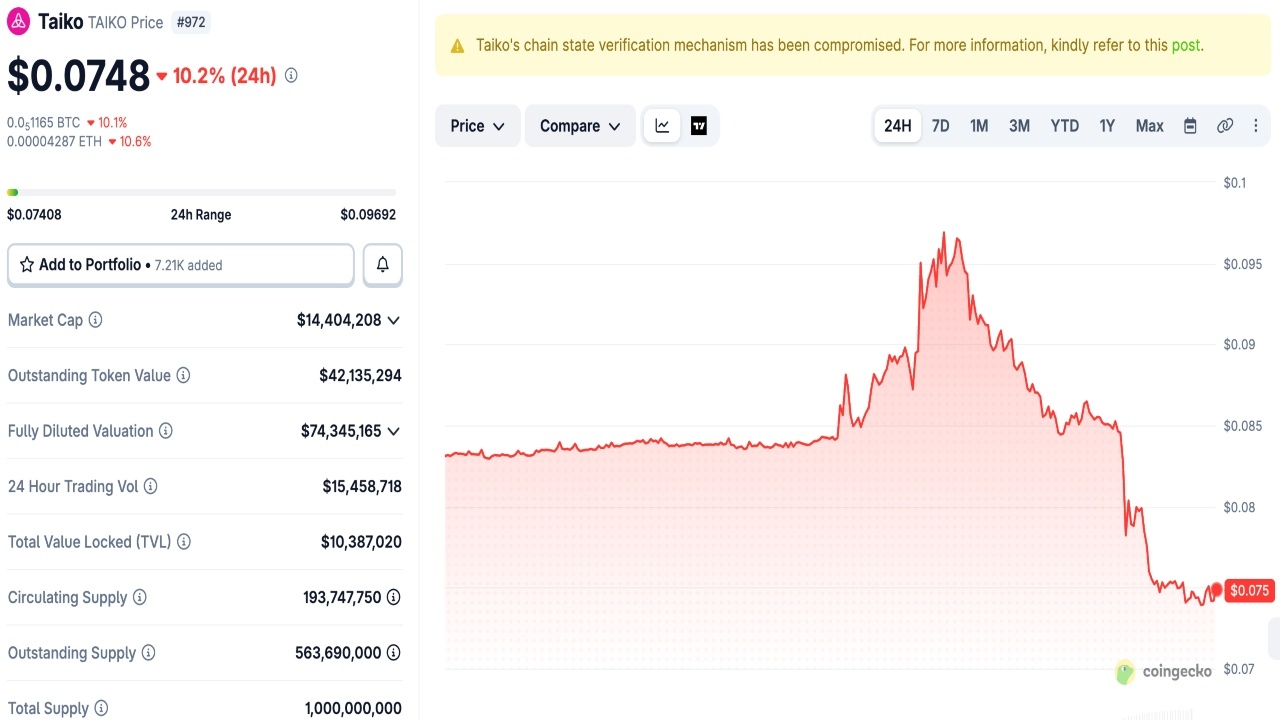Click the $0.09692 range high value
The width and height of the screenshot is (1280, 720).
pos(368,214)
